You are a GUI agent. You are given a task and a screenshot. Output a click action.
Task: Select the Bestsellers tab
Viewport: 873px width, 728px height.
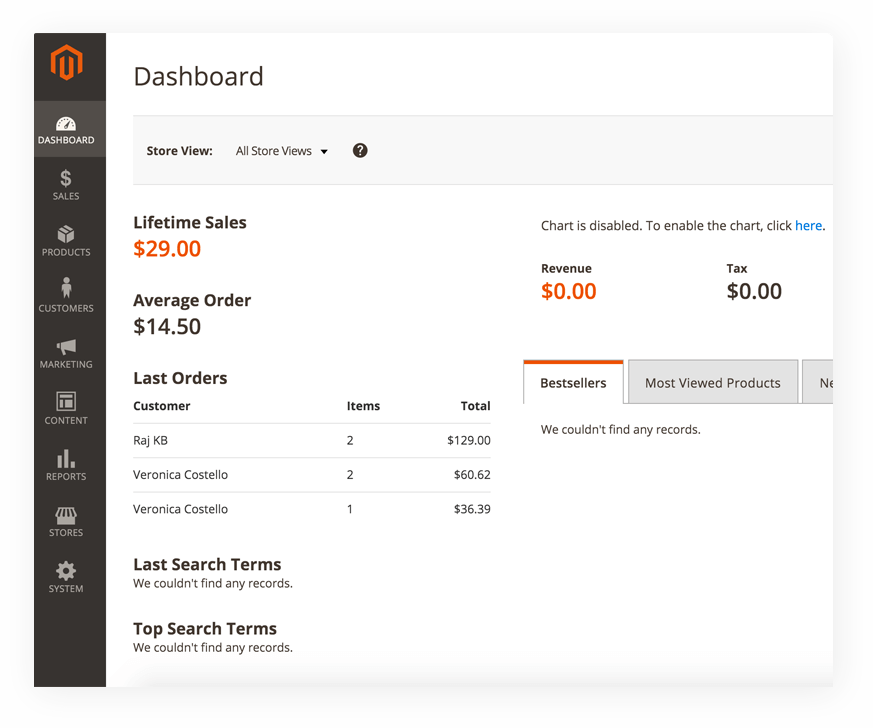tap(573, 382)
